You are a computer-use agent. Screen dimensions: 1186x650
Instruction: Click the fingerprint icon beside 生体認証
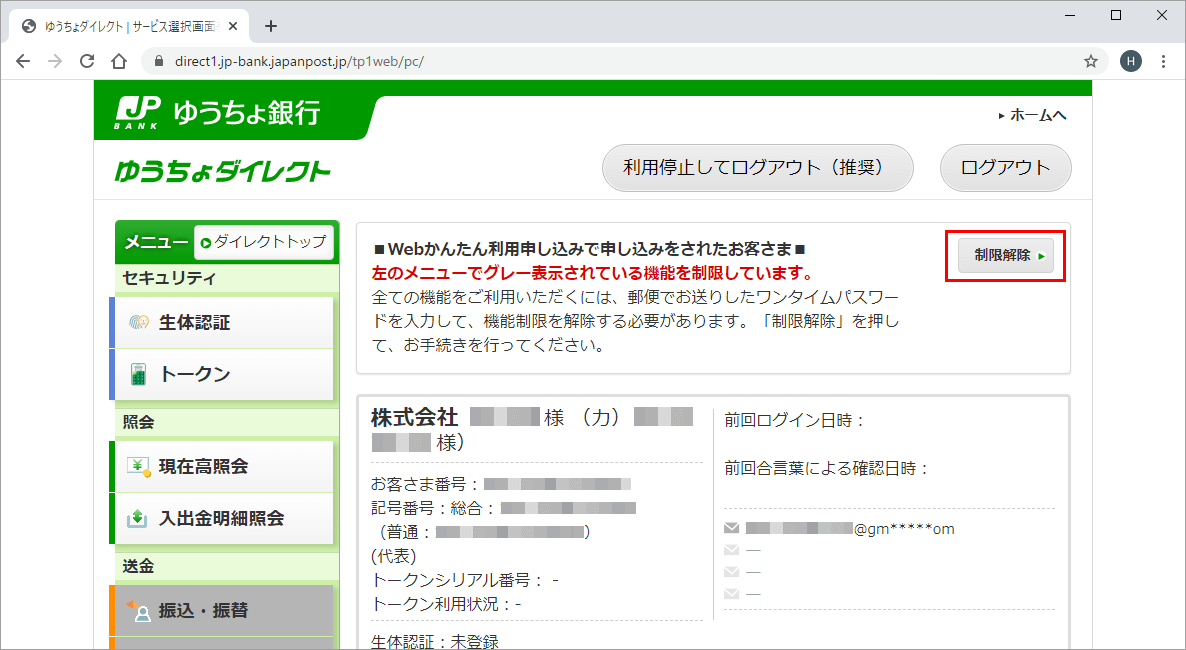coord(138,323)
